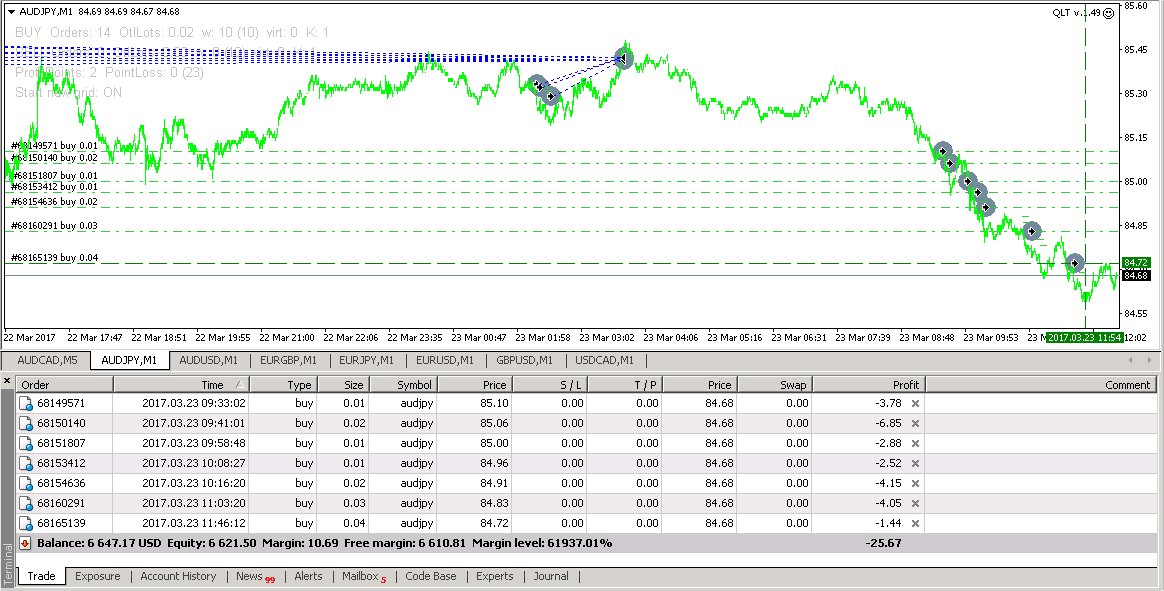Sort orders by the S / L column header
This screenshot has width=1164, height=591.
point(549,385)
